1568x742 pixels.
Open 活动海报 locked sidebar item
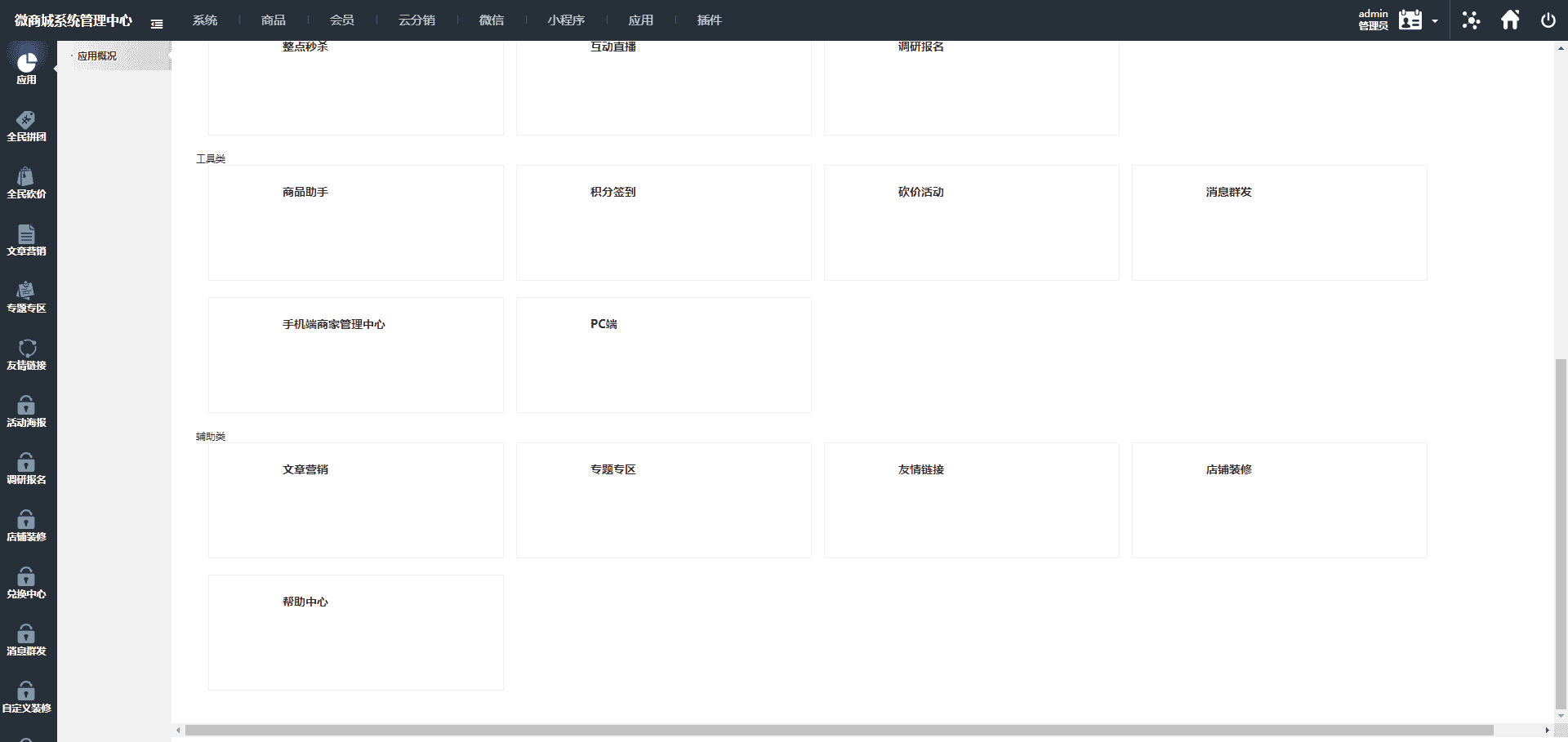[x=27, y=412]
